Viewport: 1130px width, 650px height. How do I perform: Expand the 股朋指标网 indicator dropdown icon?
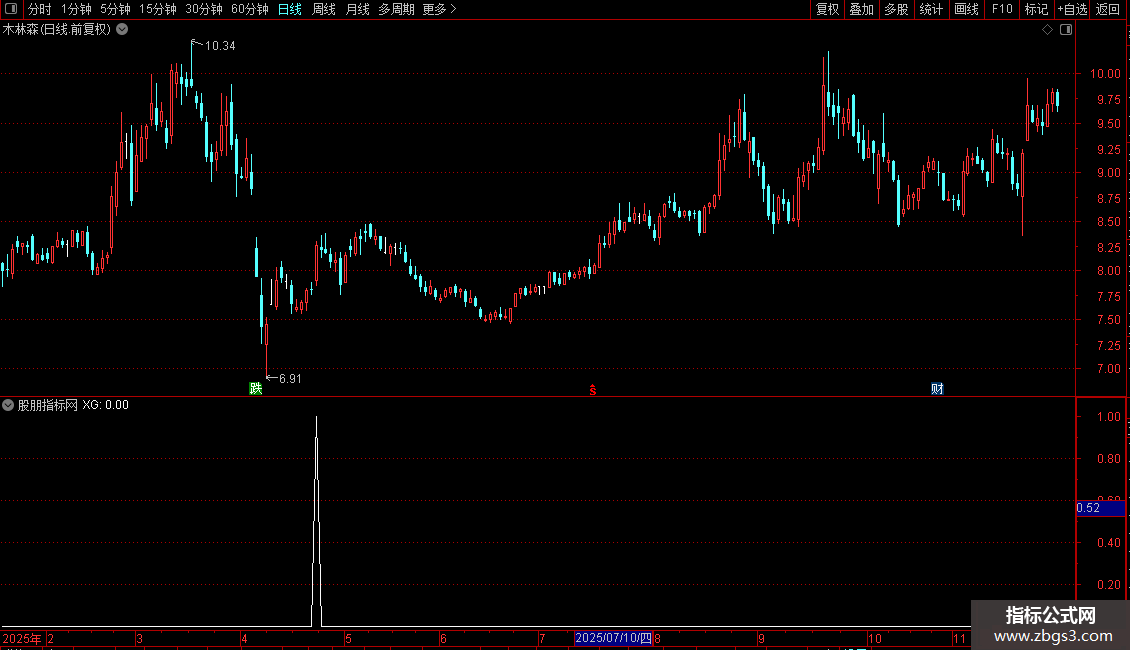[8, 405]
